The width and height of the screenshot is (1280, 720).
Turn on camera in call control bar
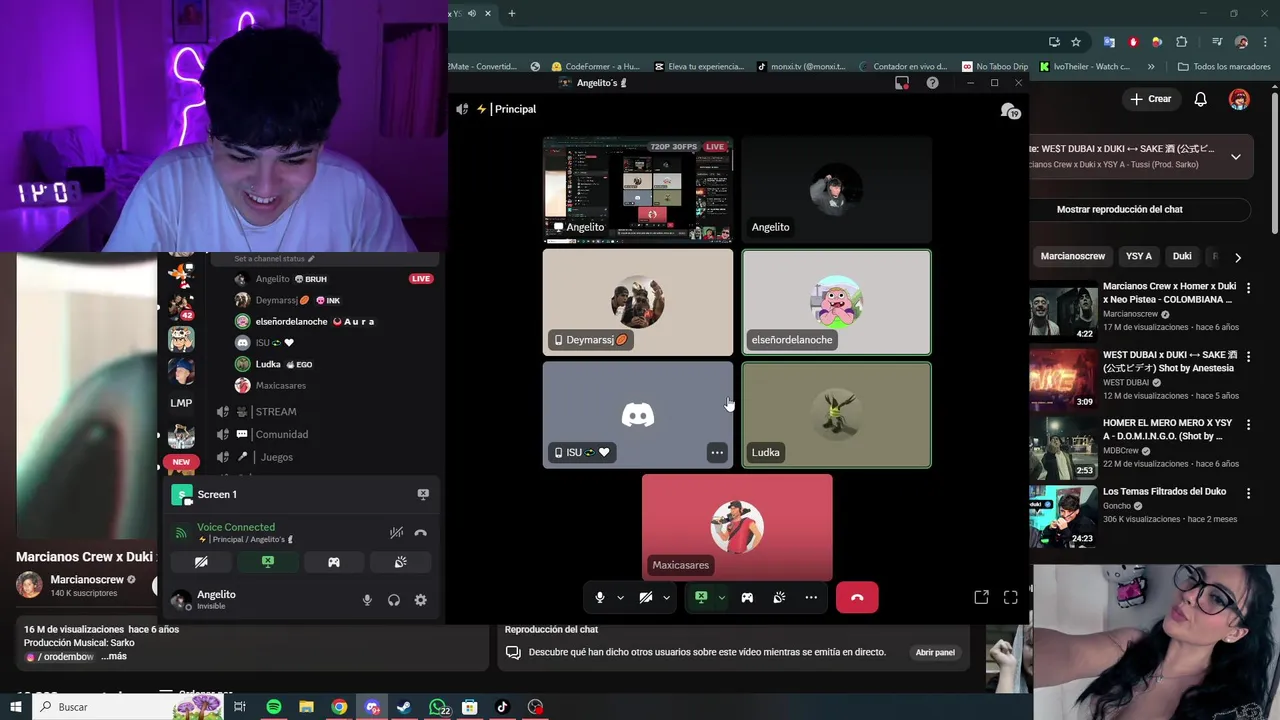coord(646,597)
